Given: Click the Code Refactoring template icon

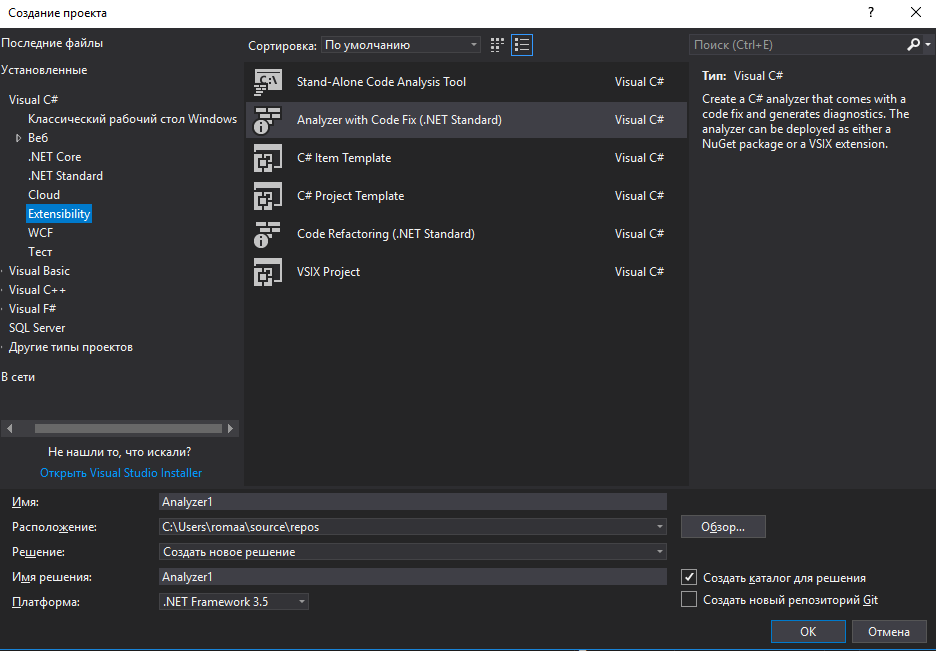Looking at the screenshot, I should pyautogui.click(x=267, y=234).
